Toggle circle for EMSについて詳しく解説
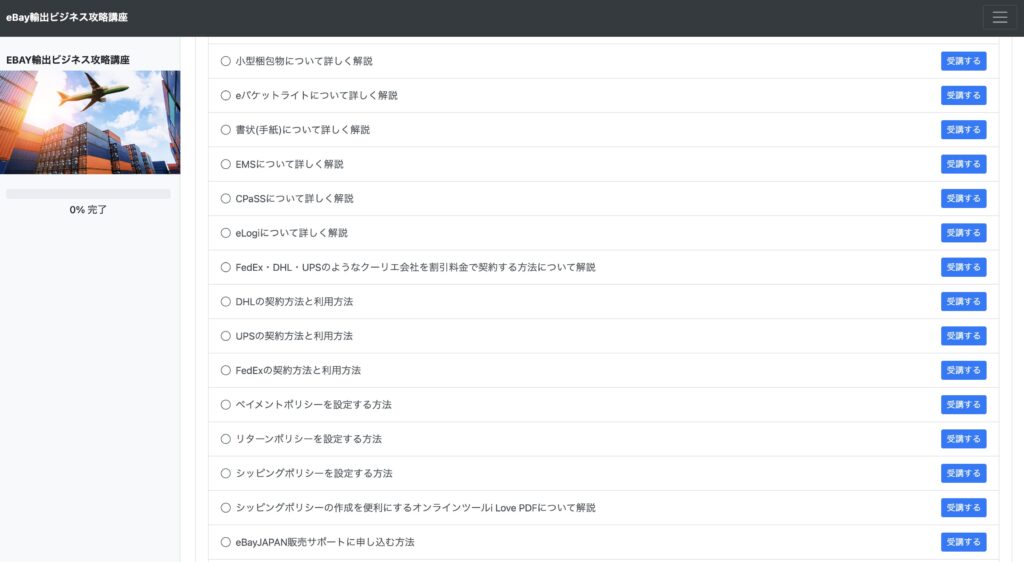The image size is (1024, 562). pyautogui.click(x=225, y=164)
